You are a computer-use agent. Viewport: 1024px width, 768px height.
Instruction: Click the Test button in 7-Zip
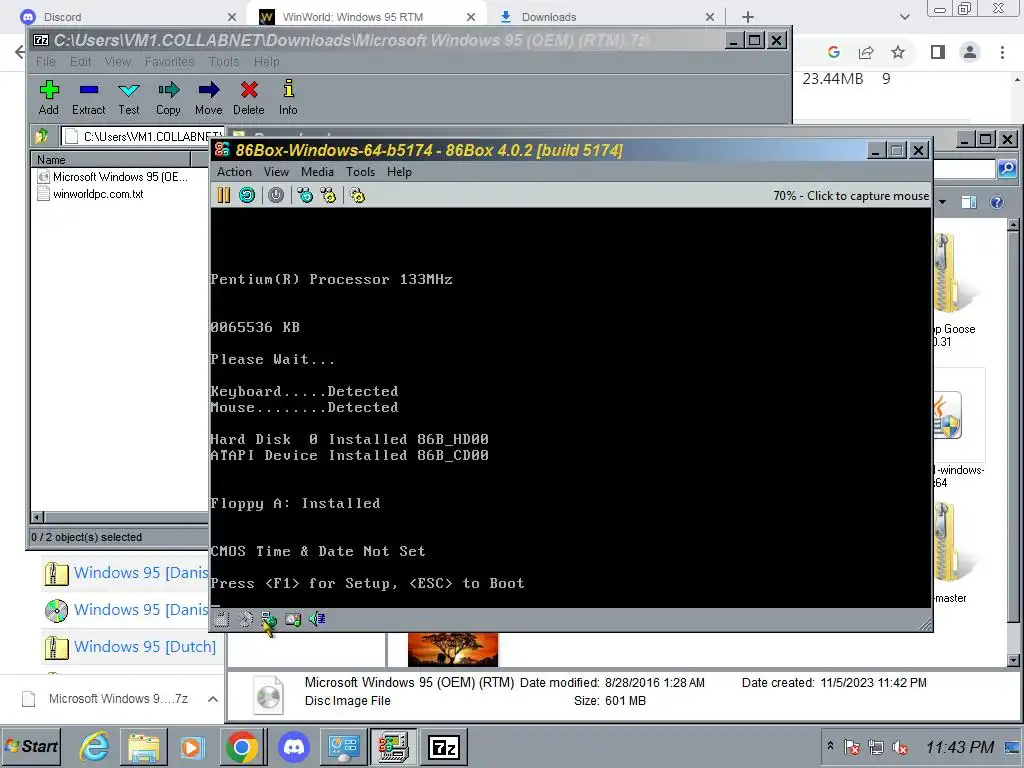[129, 98]
